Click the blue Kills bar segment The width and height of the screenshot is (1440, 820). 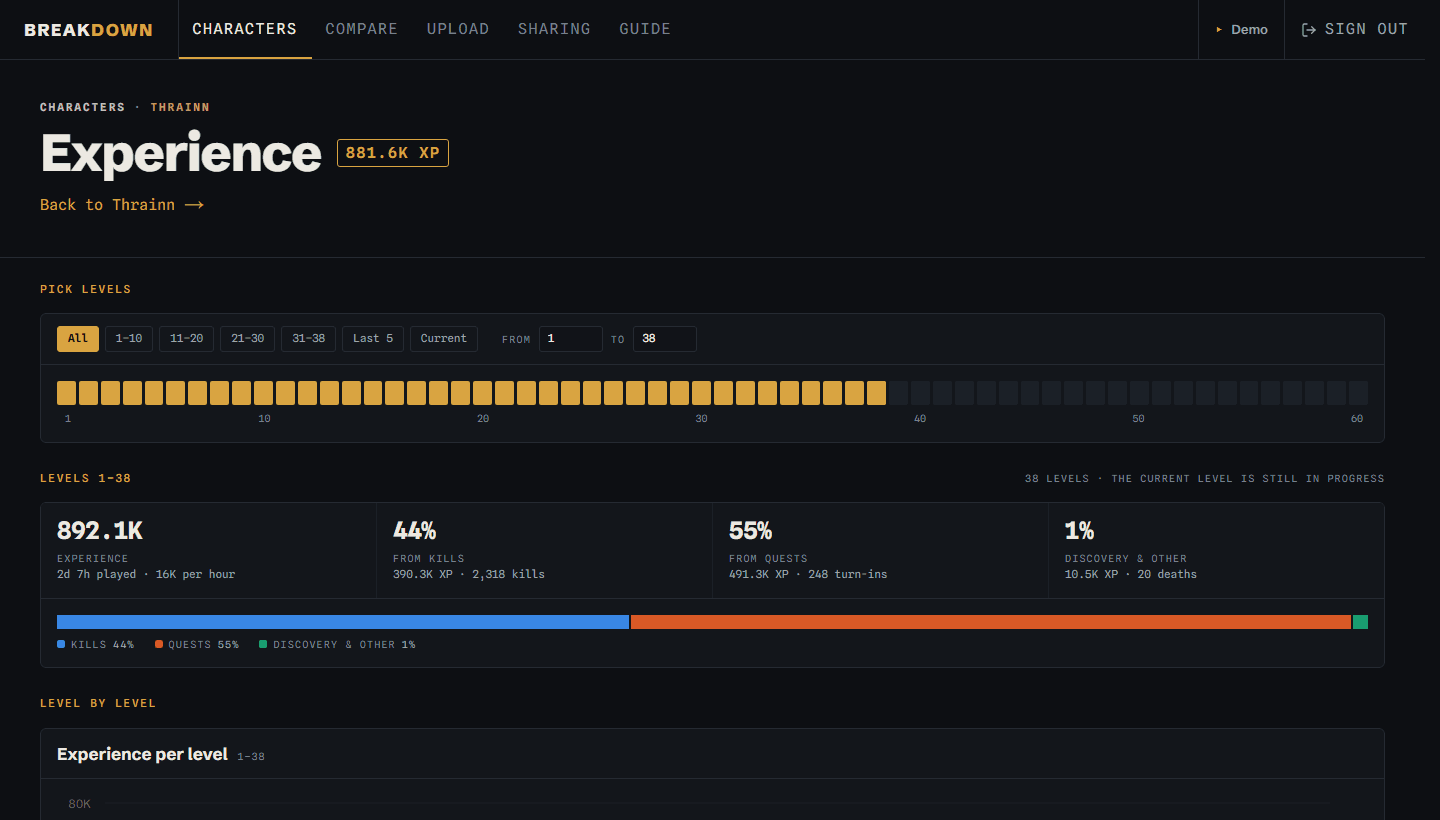pos(343,622)
